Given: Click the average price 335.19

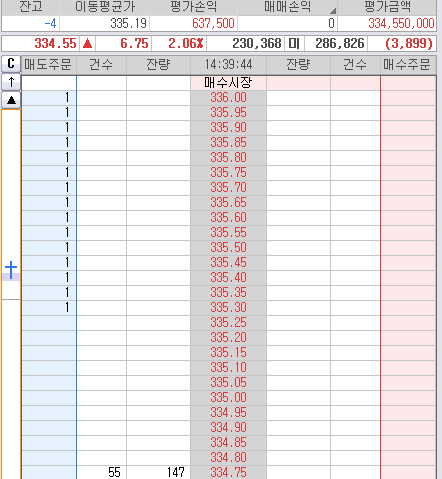Looking at the screenshot, I should click(128, 23).
